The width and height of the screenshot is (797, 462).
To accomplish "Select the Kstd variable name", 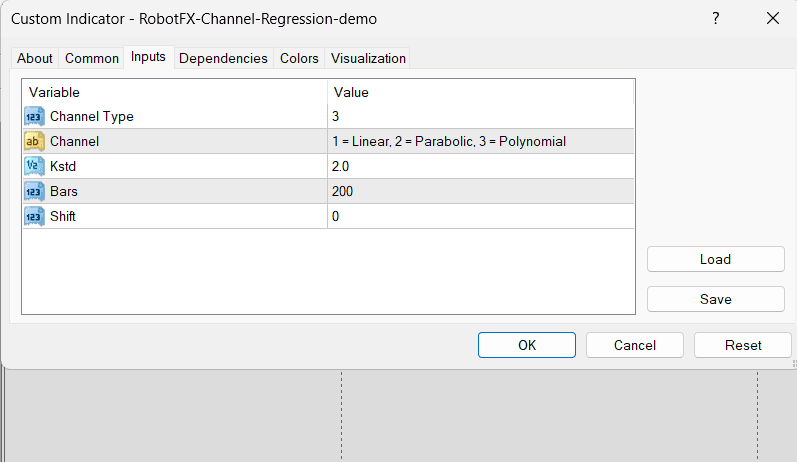I will [x=63, y=166].
